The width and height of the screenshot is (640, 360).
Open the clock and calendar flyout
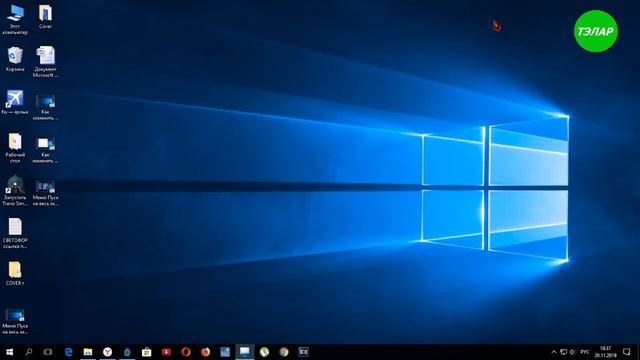[x=605, y=352]
